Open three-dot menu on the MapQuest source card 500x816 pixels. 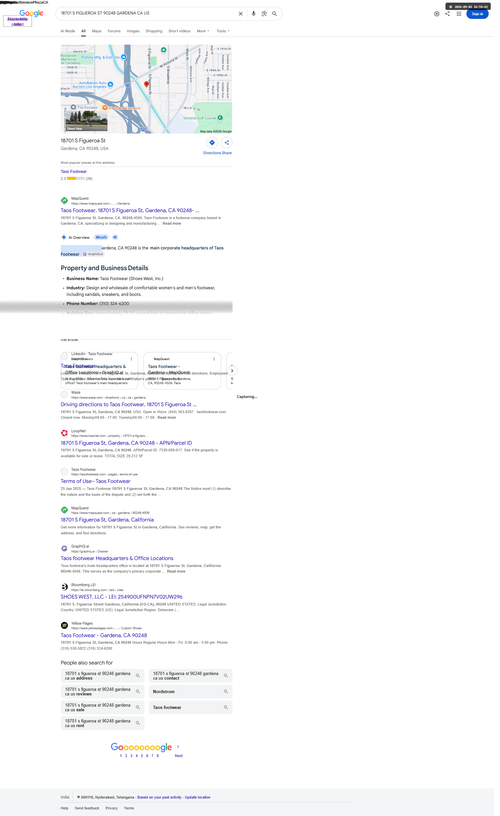(214, 359)
